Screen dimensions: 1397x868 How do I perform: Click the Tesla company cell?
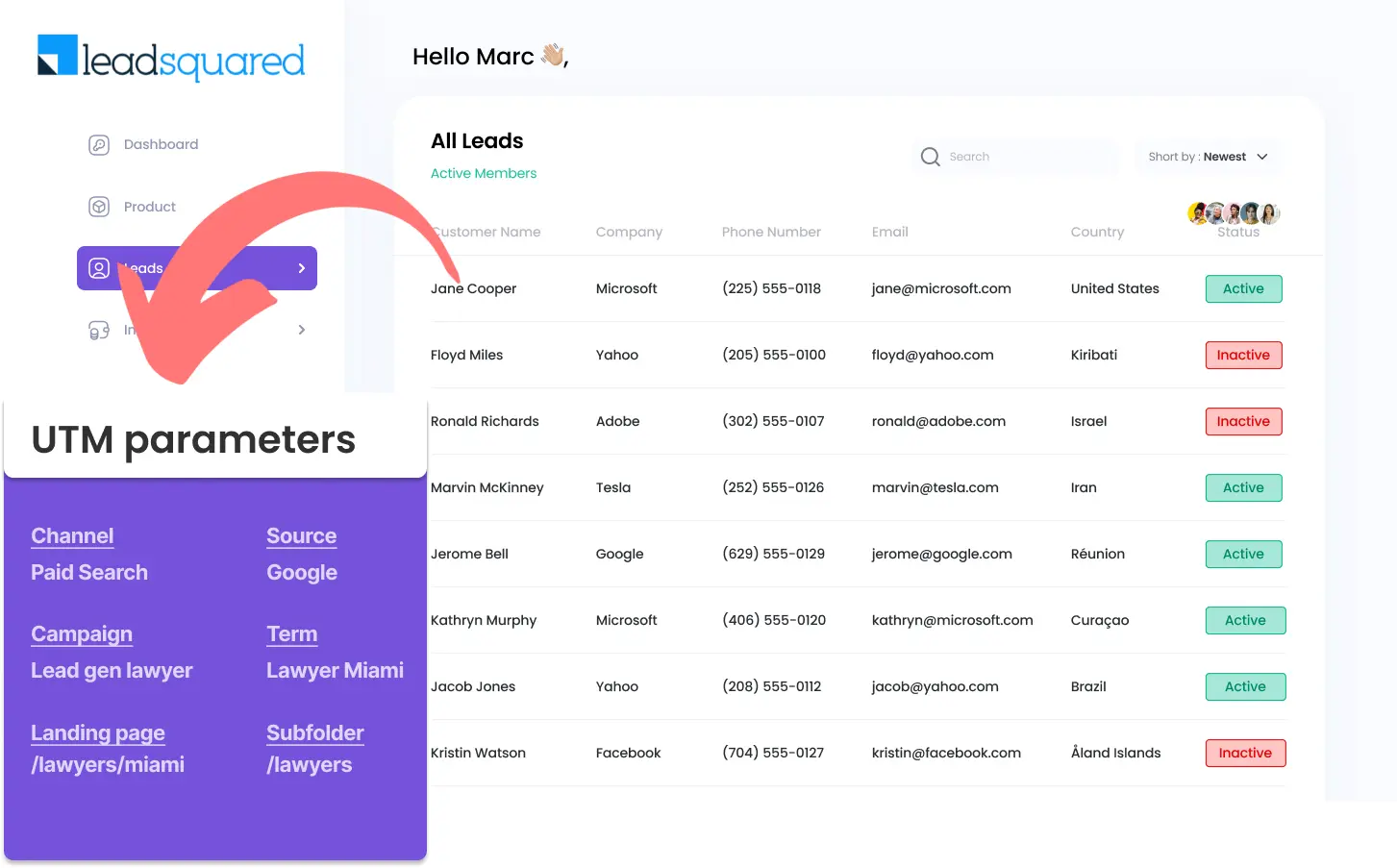tap(612, 487)
